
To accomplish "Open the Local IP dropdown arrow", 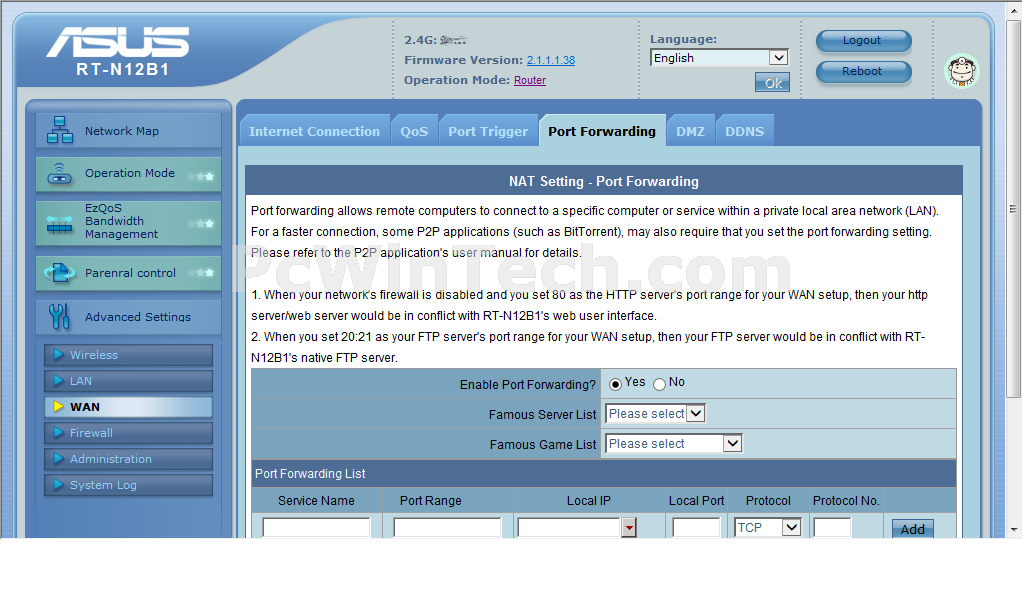I will (x=628, y=527).
